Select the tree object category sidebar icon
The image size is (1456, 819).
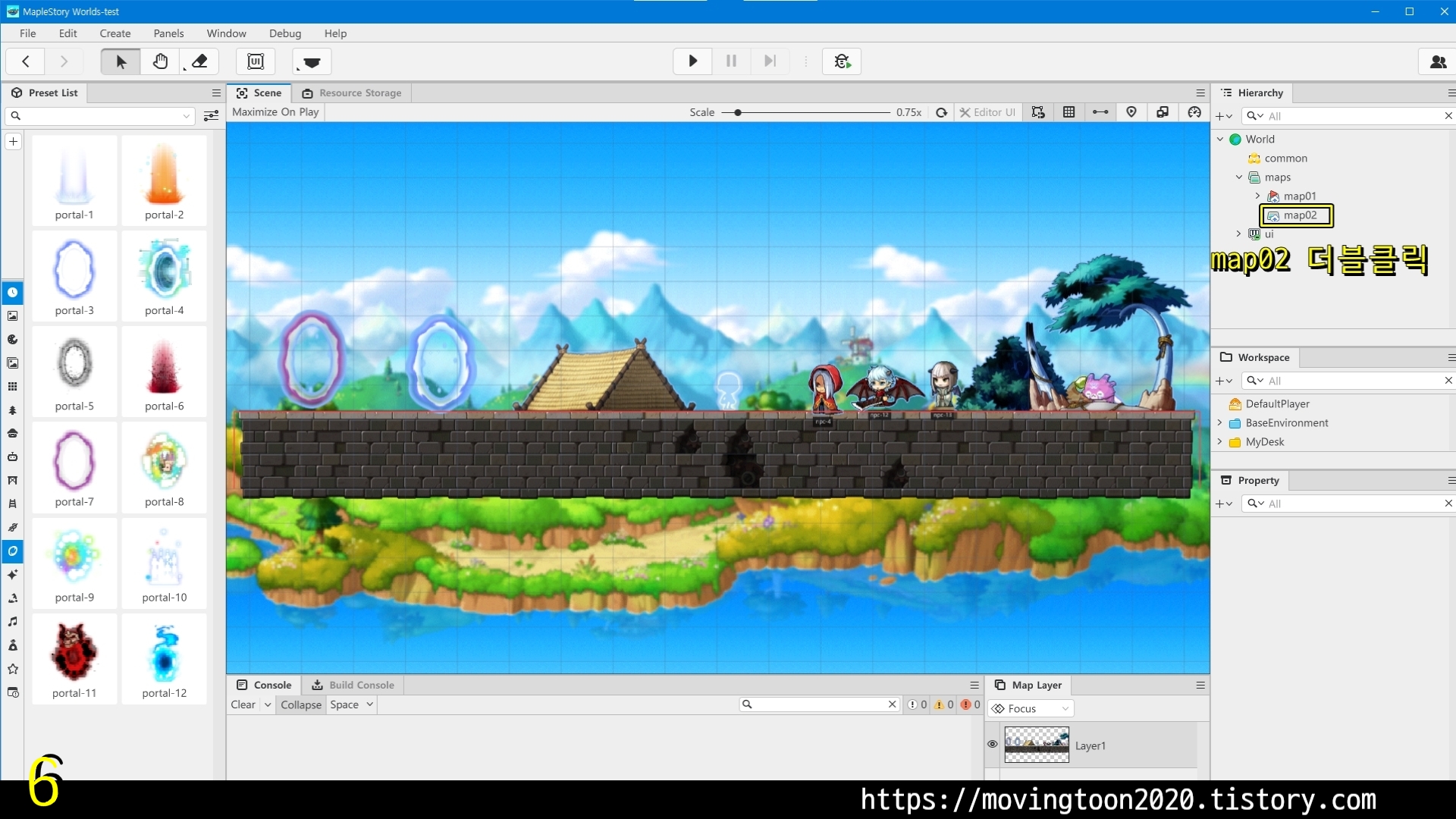[x=13, y=410]
